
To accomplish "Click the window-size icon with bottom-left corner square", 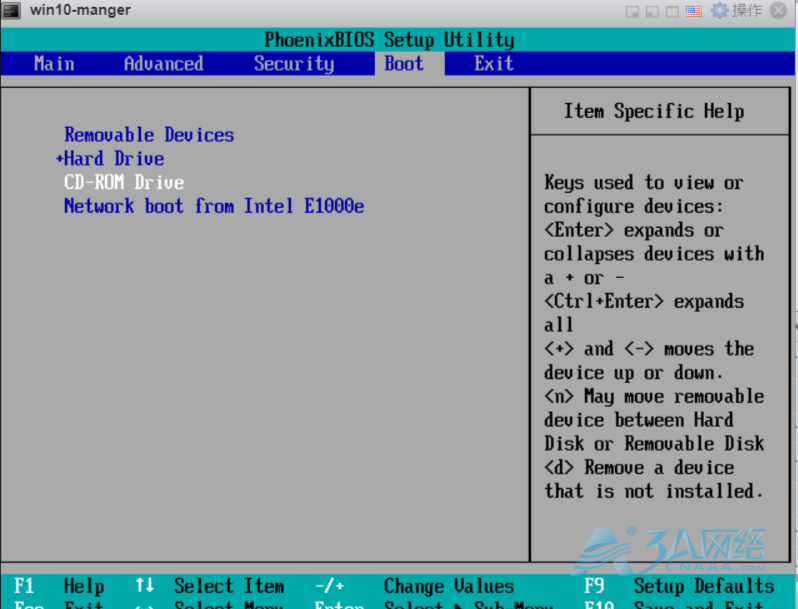I will pos(652,12).
